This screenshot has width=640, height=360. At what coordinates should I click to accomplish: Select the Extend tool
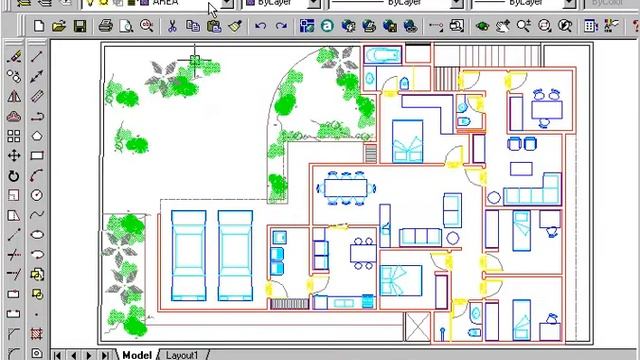tap(14, 274)
